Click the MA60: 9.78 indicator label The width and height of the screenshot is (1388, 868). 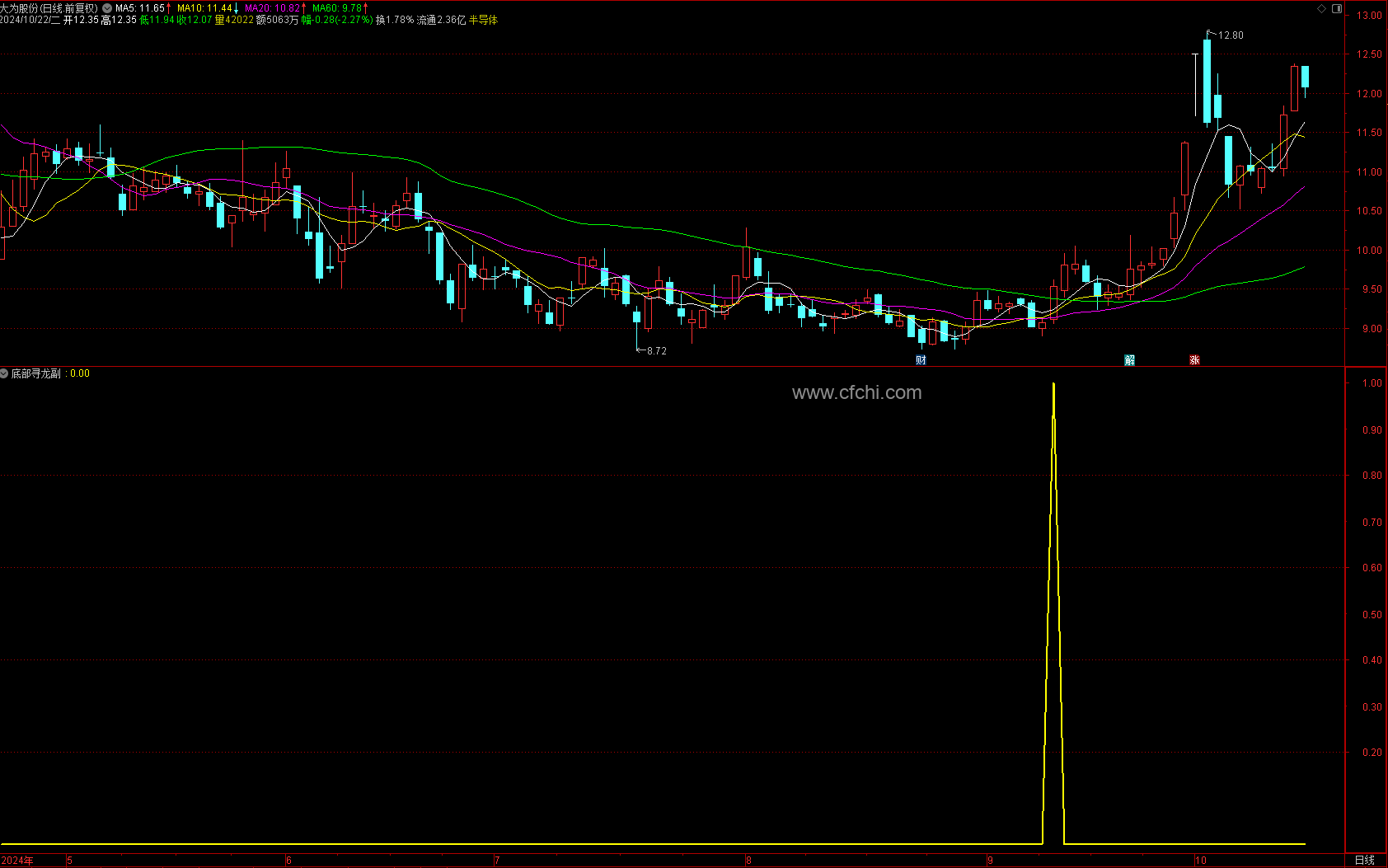pyautogui.click(x=337, y=8)
